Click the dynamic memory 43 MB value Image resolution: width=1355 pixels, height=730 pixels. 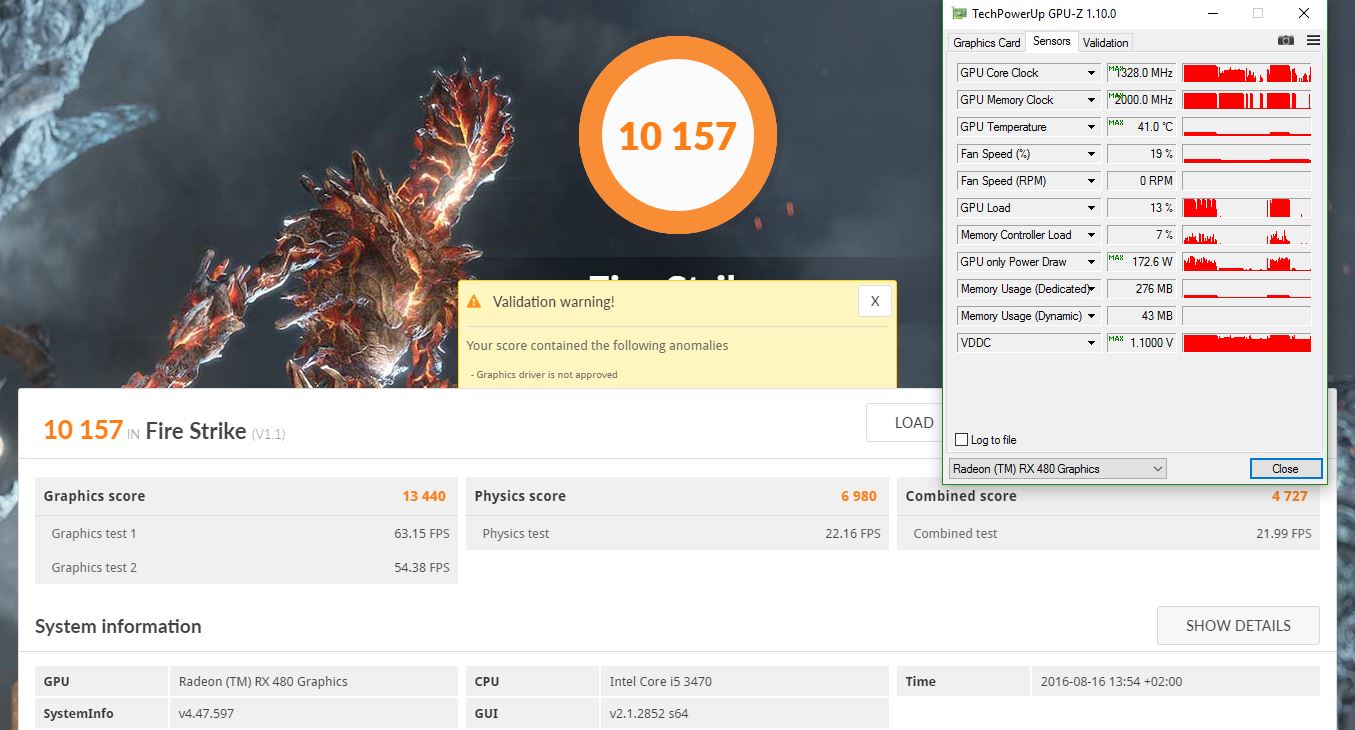point(1141,316)
